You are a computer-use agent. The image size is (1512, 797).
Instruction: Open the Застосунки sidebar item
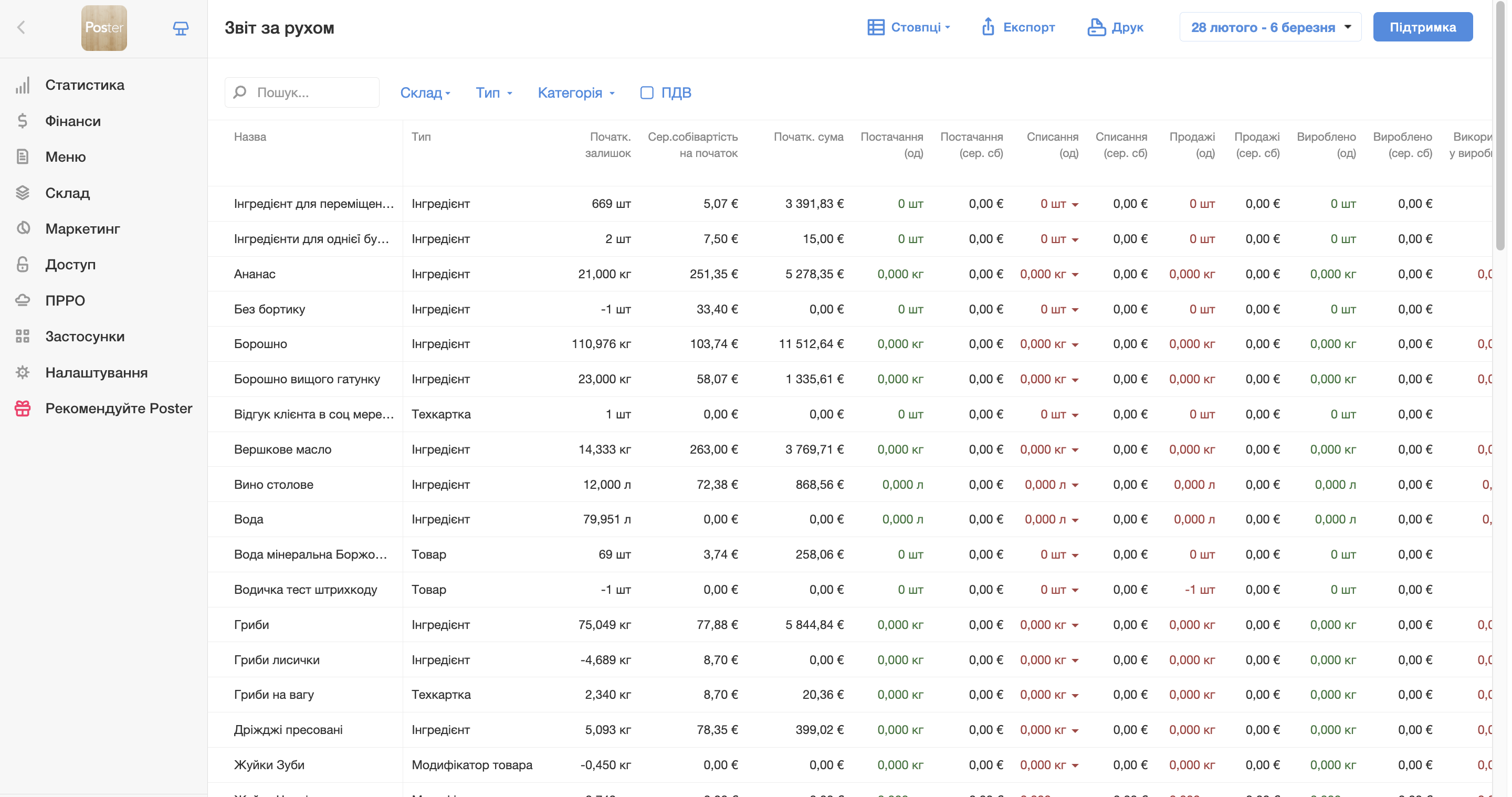coord(85,337)
